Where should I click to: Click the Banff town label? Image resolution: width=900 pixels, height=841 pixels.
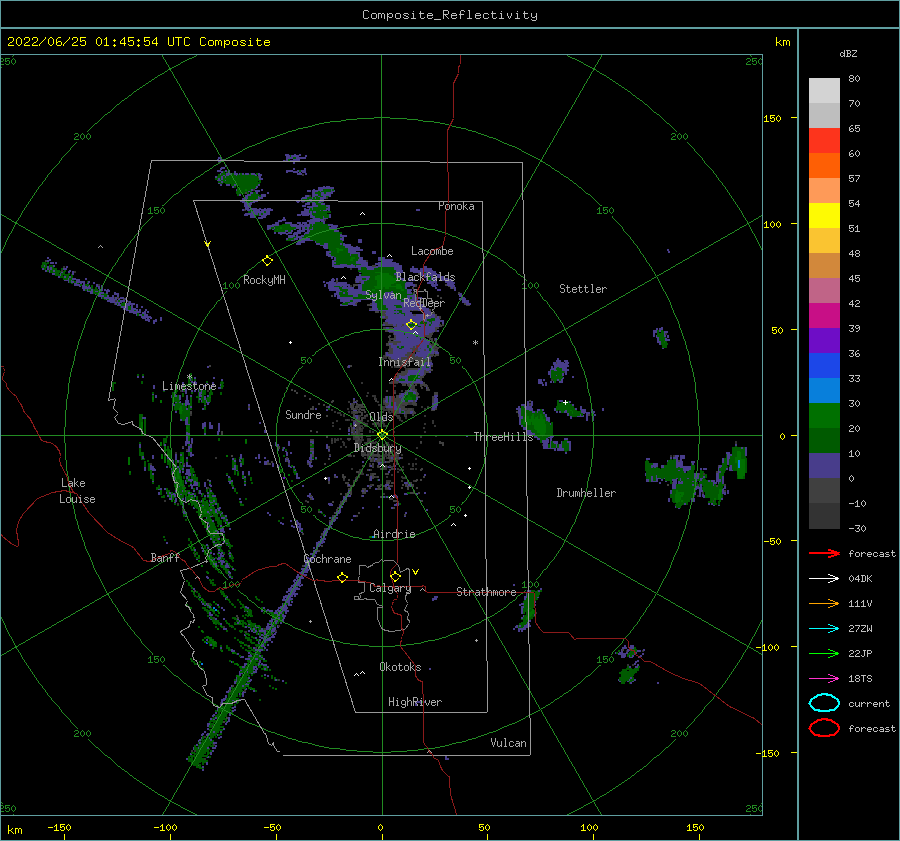165,557
